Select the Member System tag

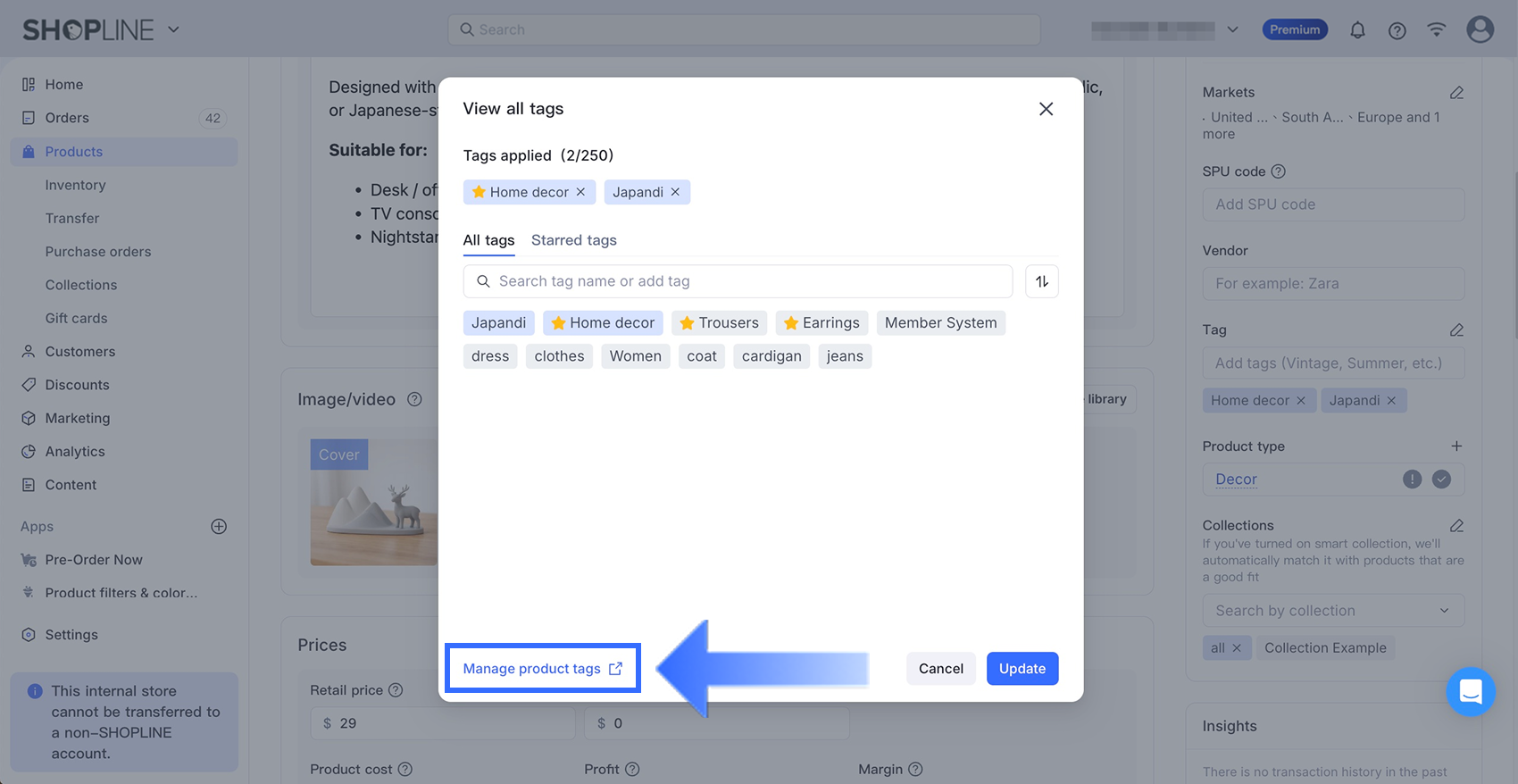tap(941, 323)
